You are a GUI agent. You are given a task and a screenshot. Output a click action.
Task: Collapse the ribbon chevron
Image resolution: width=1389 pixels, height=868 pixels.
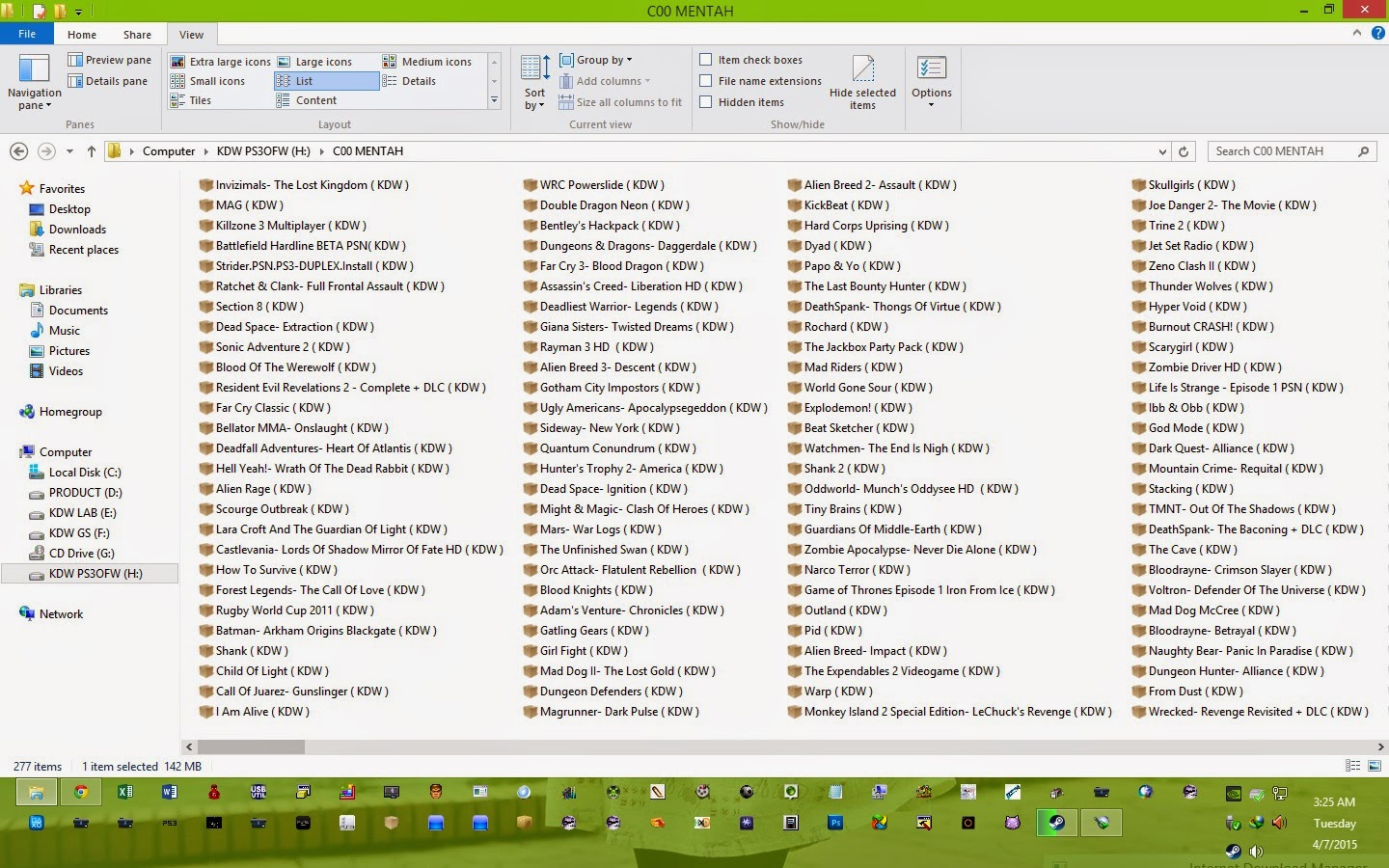pos(1357,33)
